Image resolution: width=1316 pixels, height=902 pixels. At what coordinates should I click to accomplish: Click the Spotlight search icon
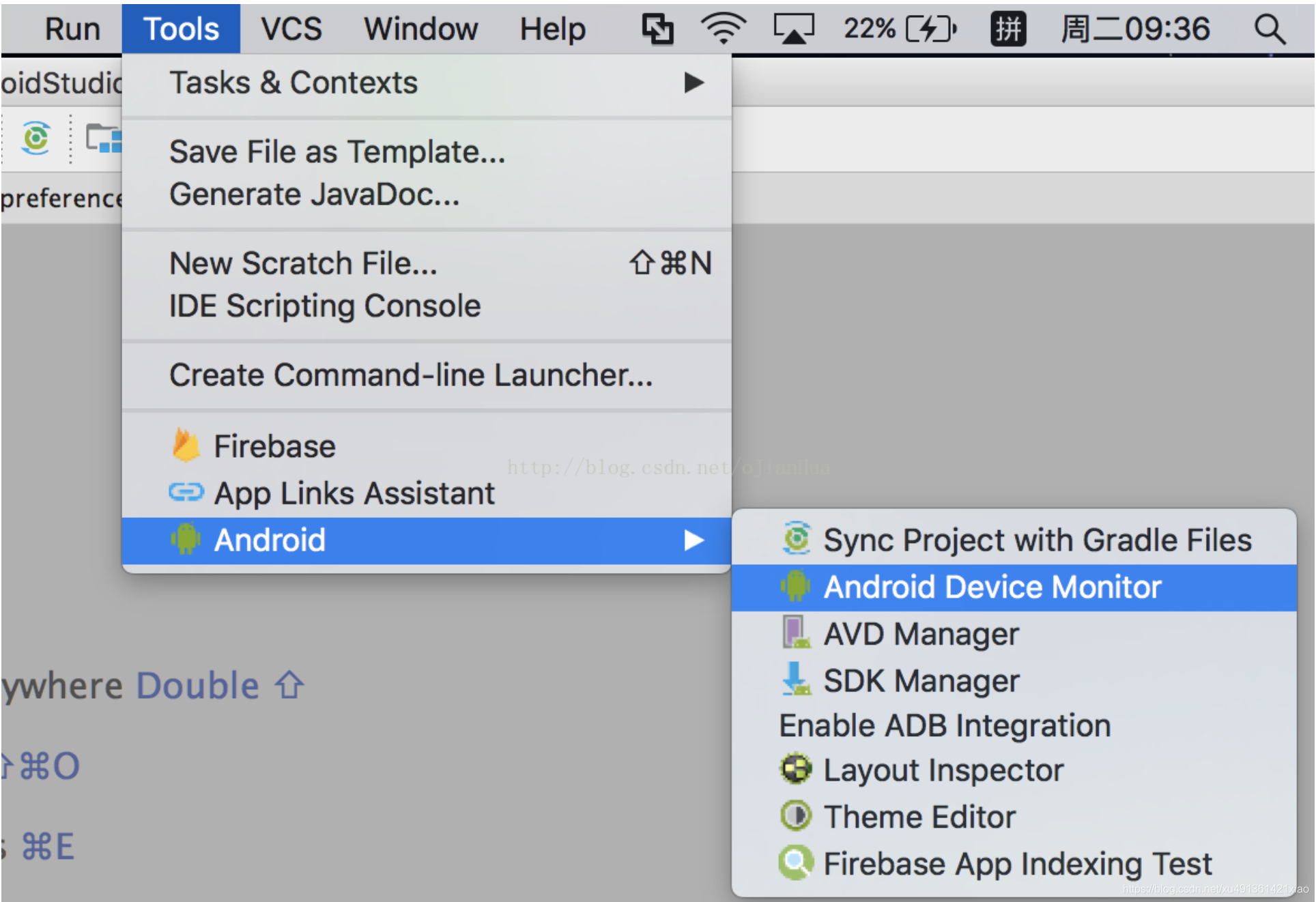click(x=1268, y=28)
